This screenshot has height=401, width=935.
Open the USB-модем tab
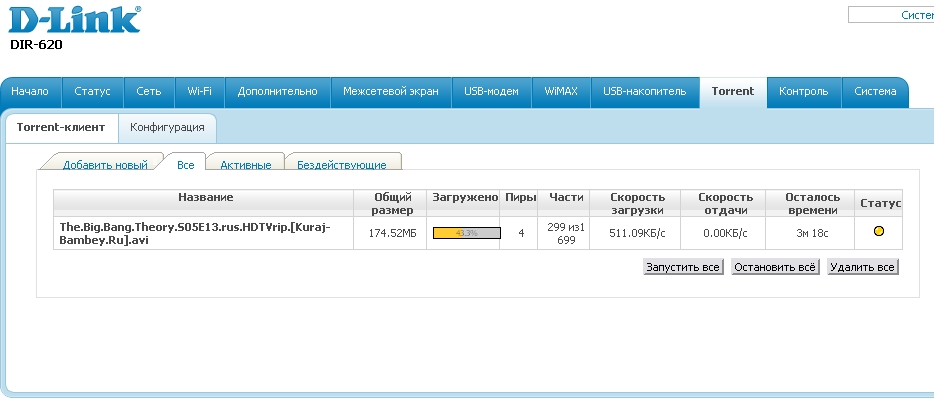[491, 92]
